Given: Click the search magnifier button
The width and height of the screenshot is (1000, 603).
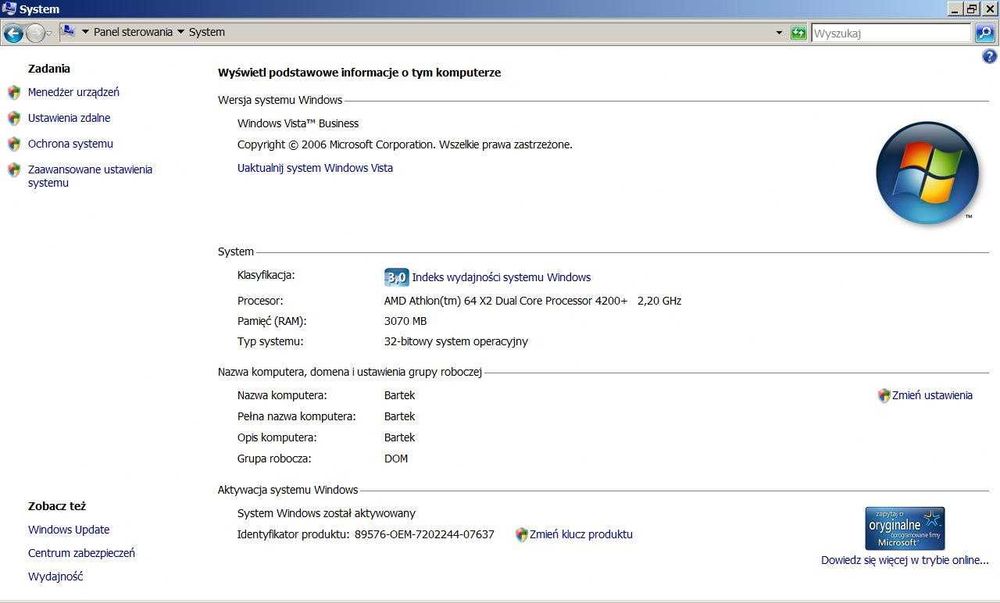Looking at the screenshot, I should (985, 33).
